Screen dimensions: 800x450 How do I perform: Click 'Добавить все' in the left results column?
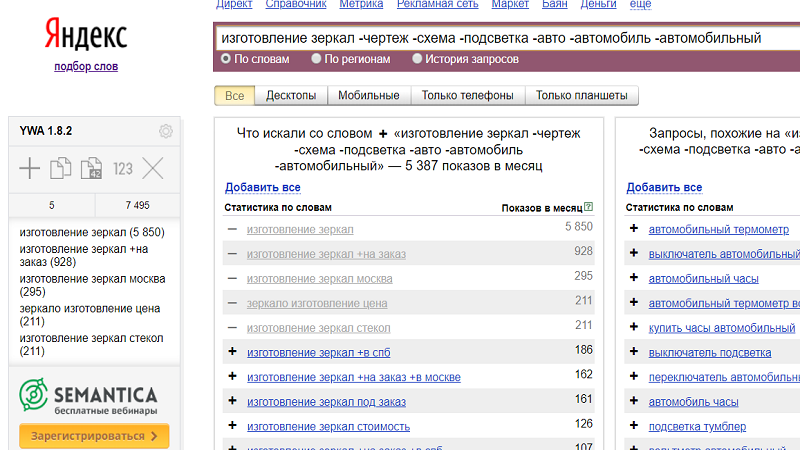pos(263,187)
